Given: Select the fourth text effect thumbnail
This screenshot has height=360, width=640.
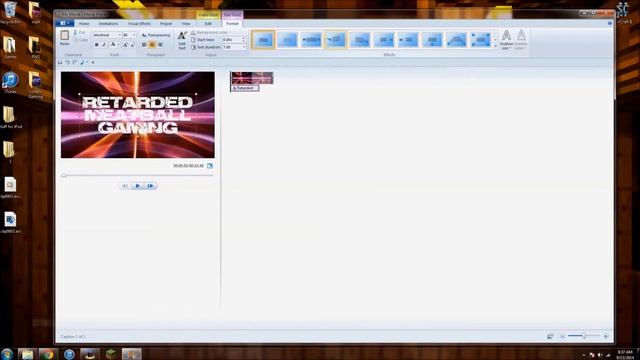Looking at the screenshot, I should coord(336,40).
